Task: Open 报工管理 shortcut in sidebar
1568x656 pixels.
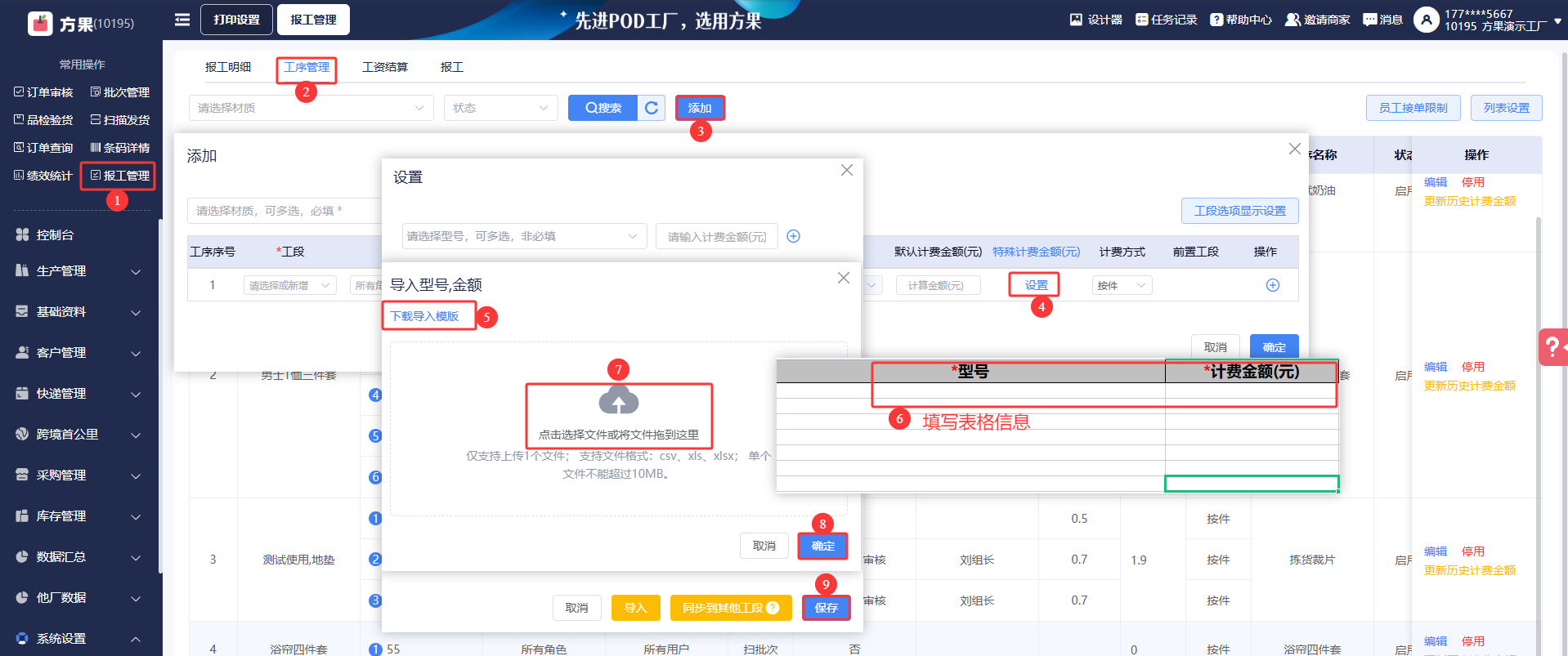Action: tap(120, 176)
